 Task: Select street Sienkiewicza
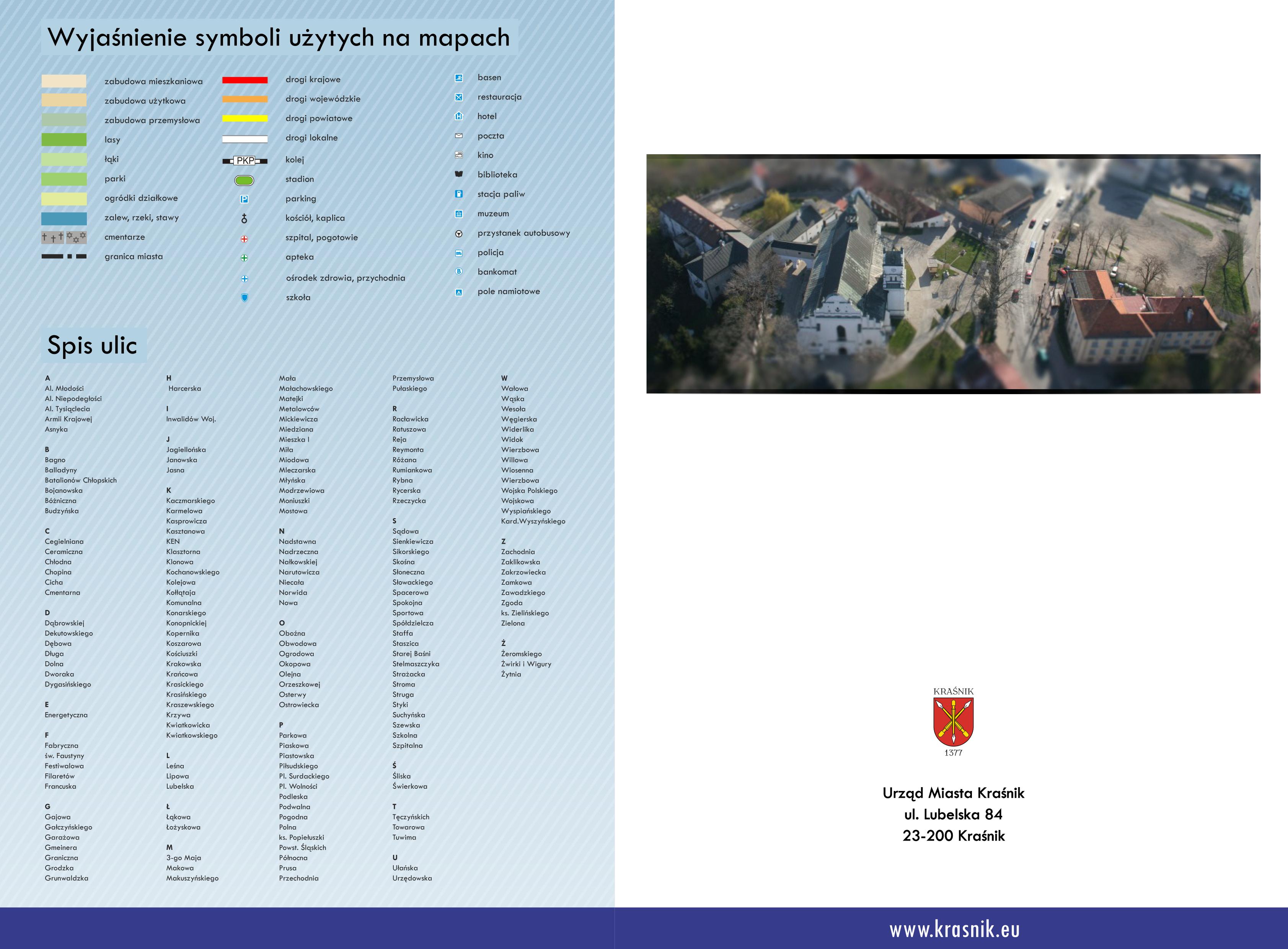click(412, 542)
